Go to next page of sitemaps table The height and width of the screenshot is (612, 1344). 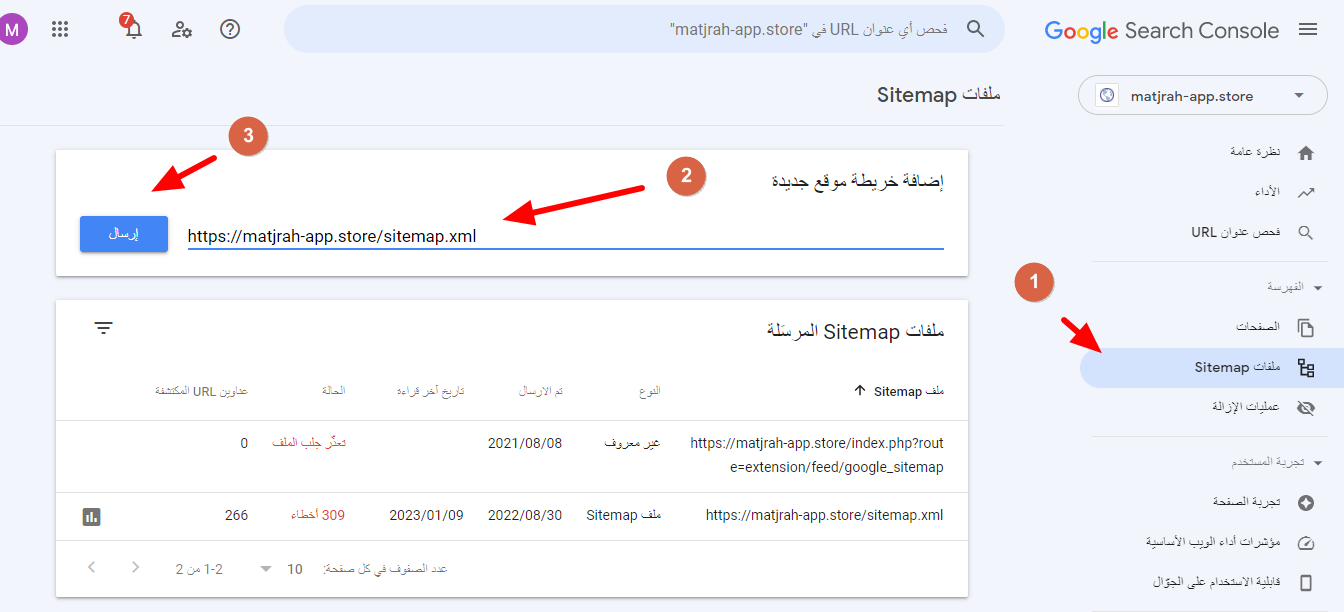click(136, 568)
